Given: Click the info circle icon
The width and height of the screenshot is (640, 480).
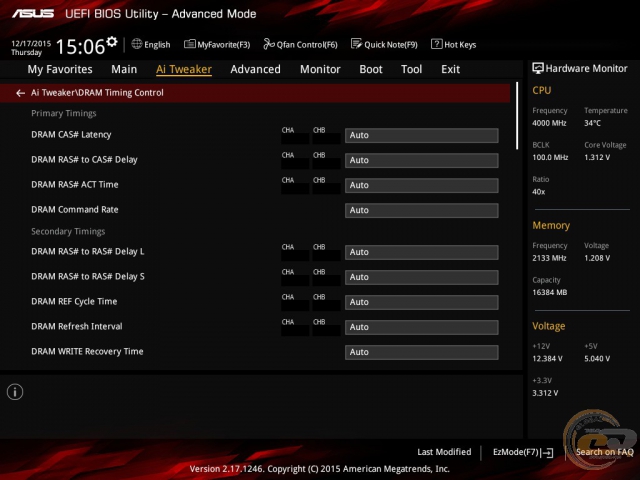Looking at the screenshot, I should [15, 392].
